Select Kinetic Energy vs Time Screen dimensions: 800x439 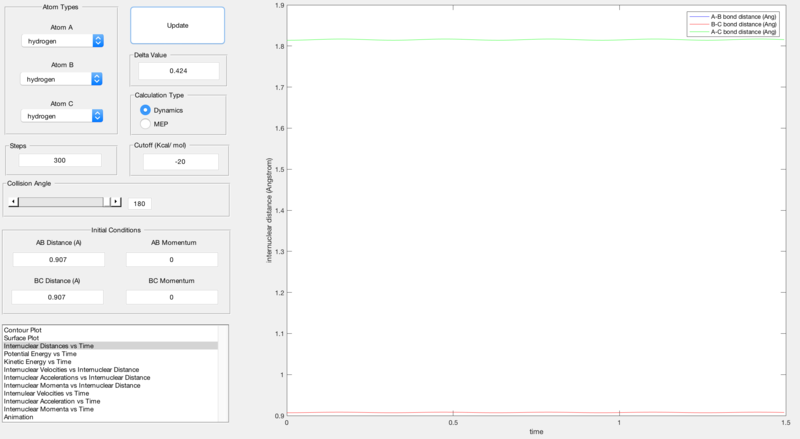[x=111, y=361]
